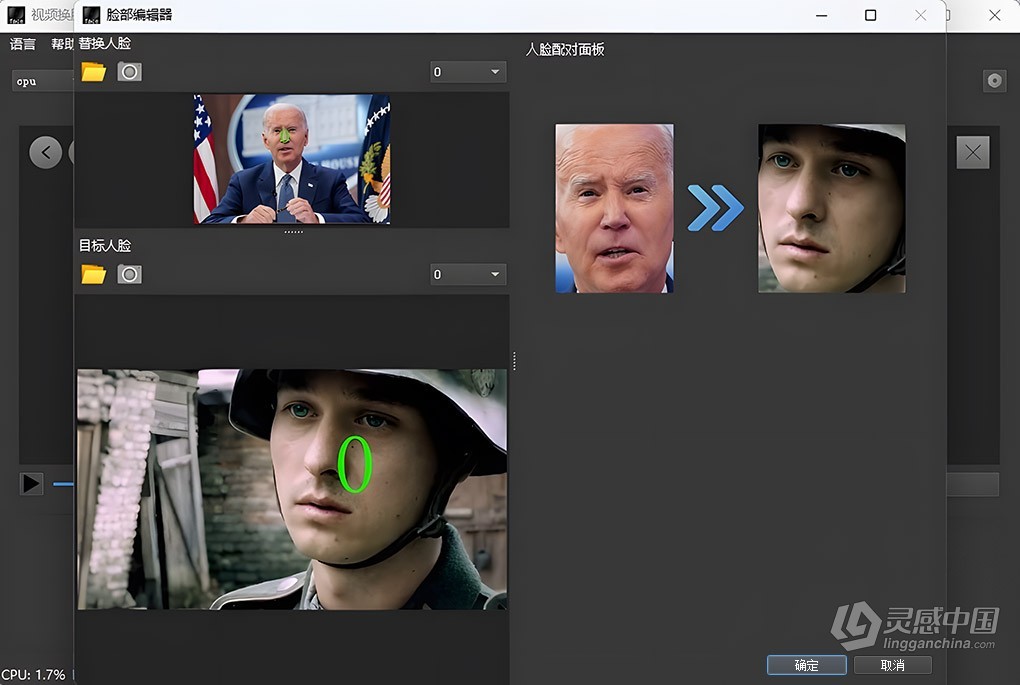Viewport: 1020px width, 685px height.
Task: Minimize the 脸部编辑器 window
Action: (822, 15)
